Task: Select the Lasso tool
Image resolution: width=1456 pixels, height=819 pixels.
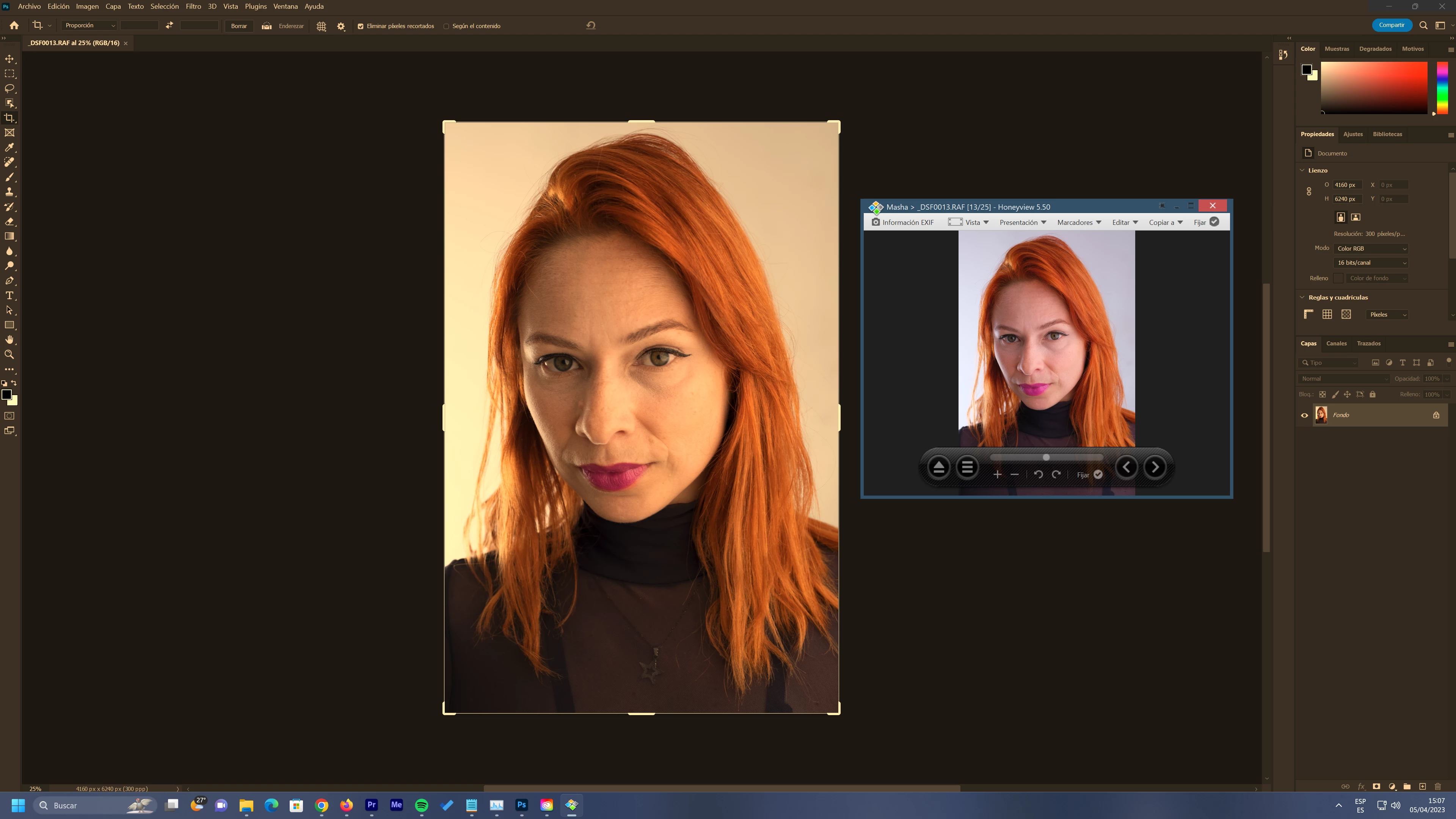Action: point(9,89)
